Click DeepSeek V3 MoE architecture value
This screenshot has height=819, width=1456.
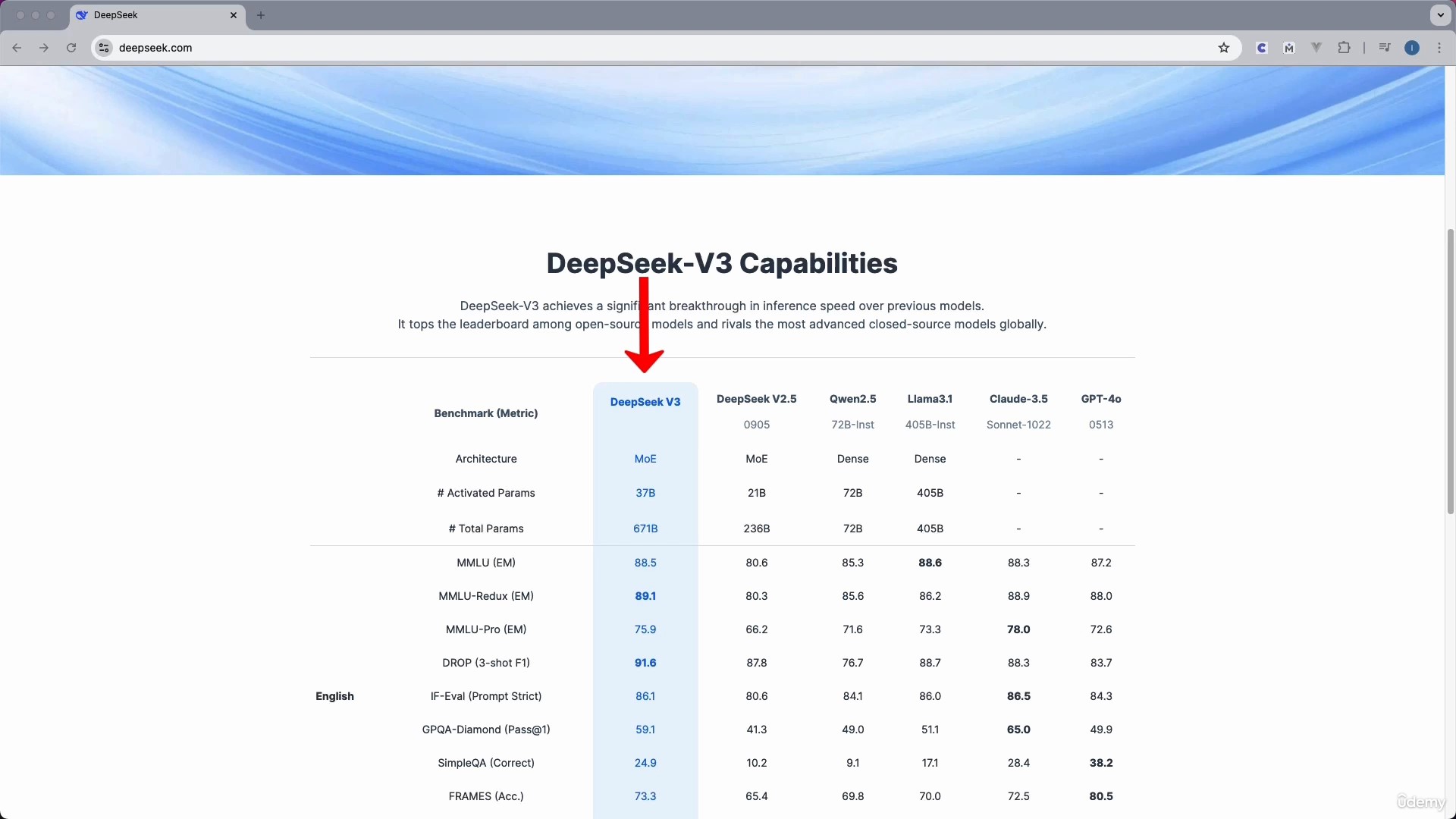tap(645, 459)
